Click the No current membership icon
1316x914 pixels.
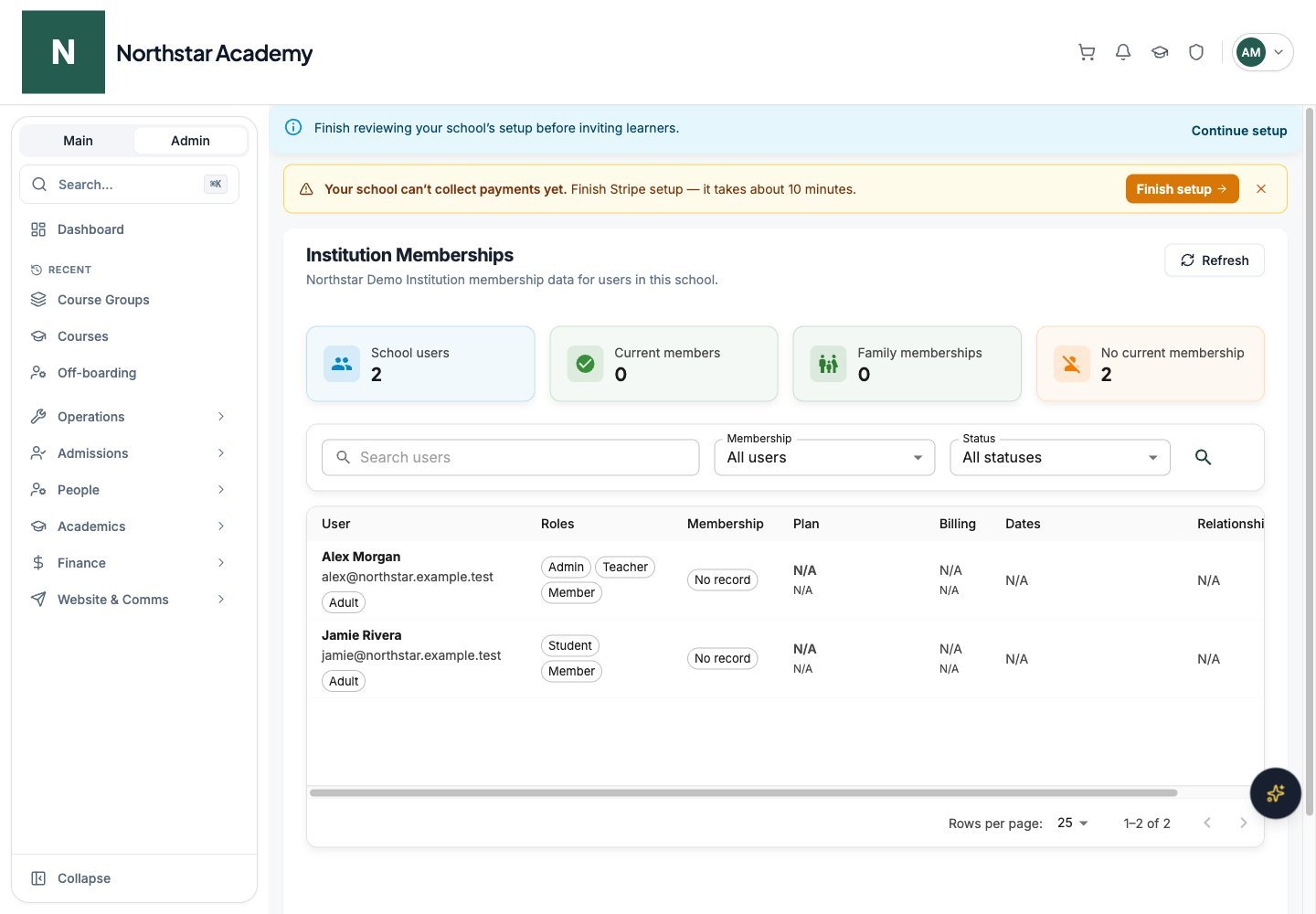1071,364
